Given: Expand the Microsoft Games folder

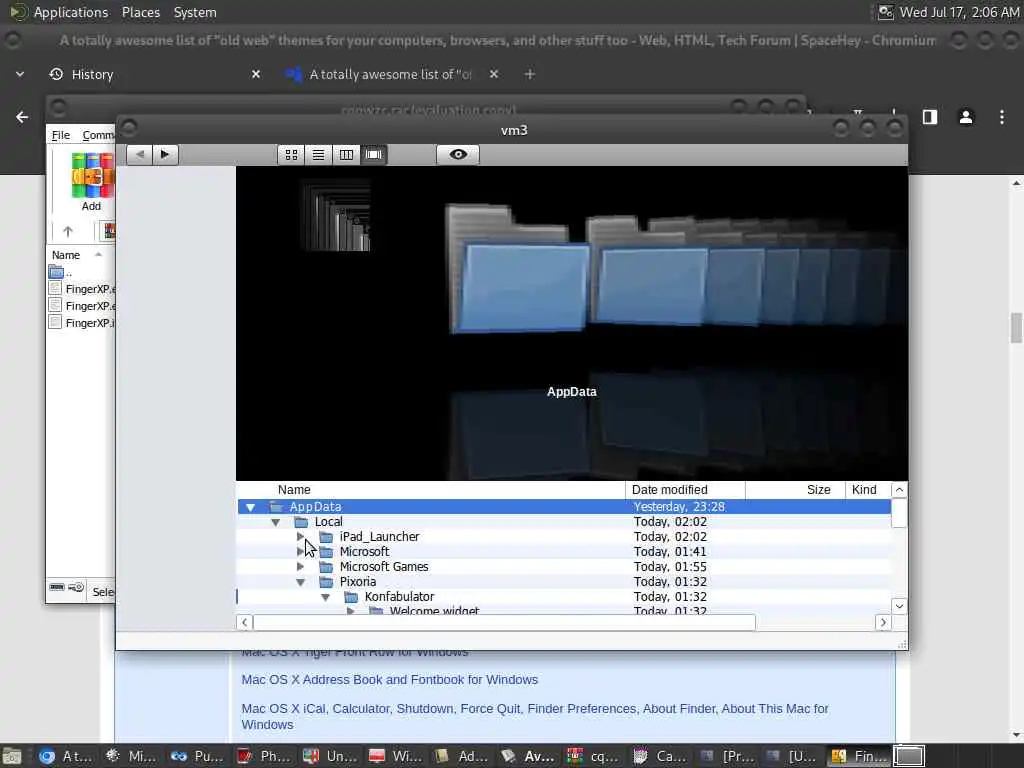Looking at the screenshot, I should pos(300,567).
